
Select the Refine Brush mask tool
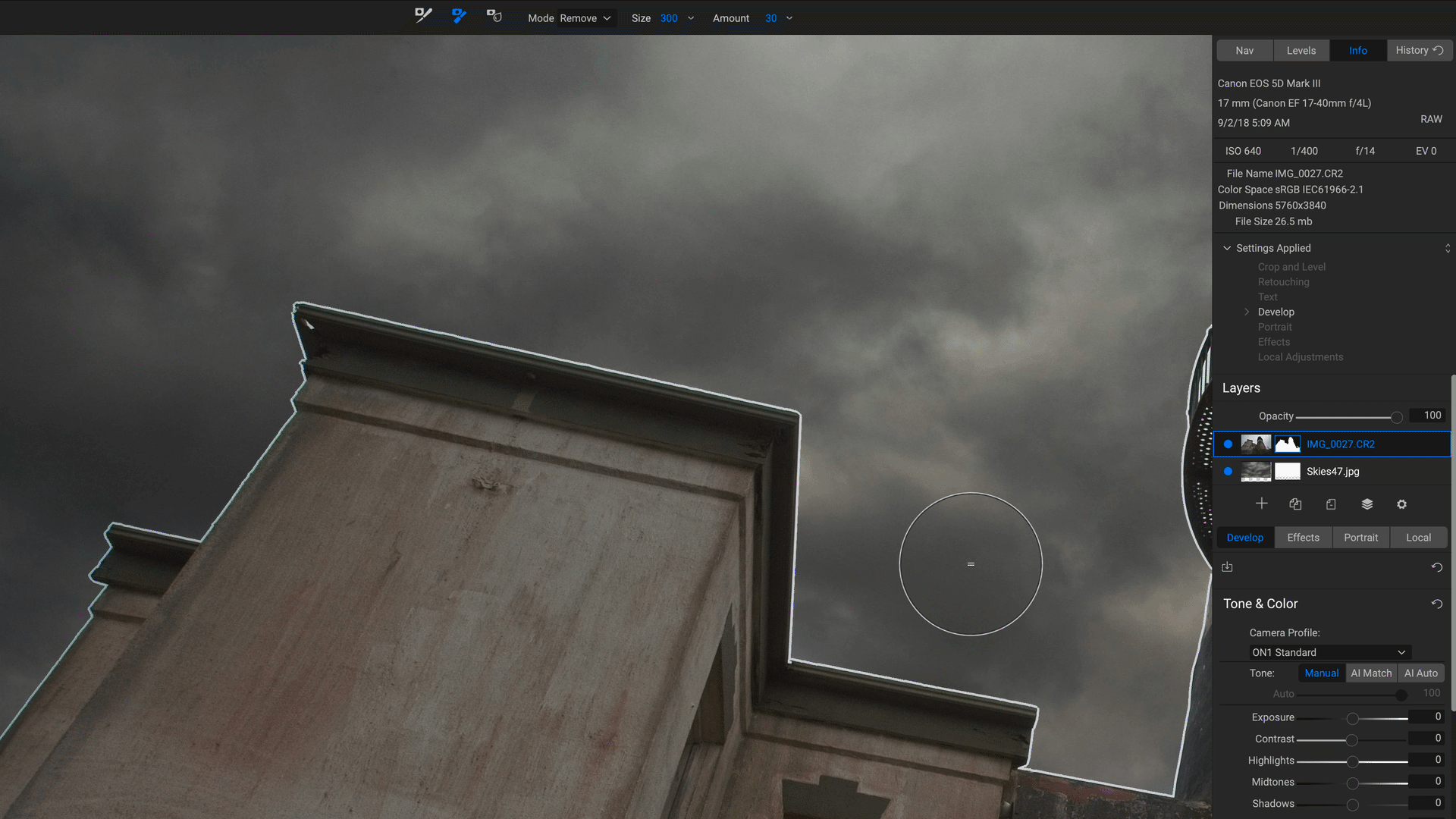423,16
